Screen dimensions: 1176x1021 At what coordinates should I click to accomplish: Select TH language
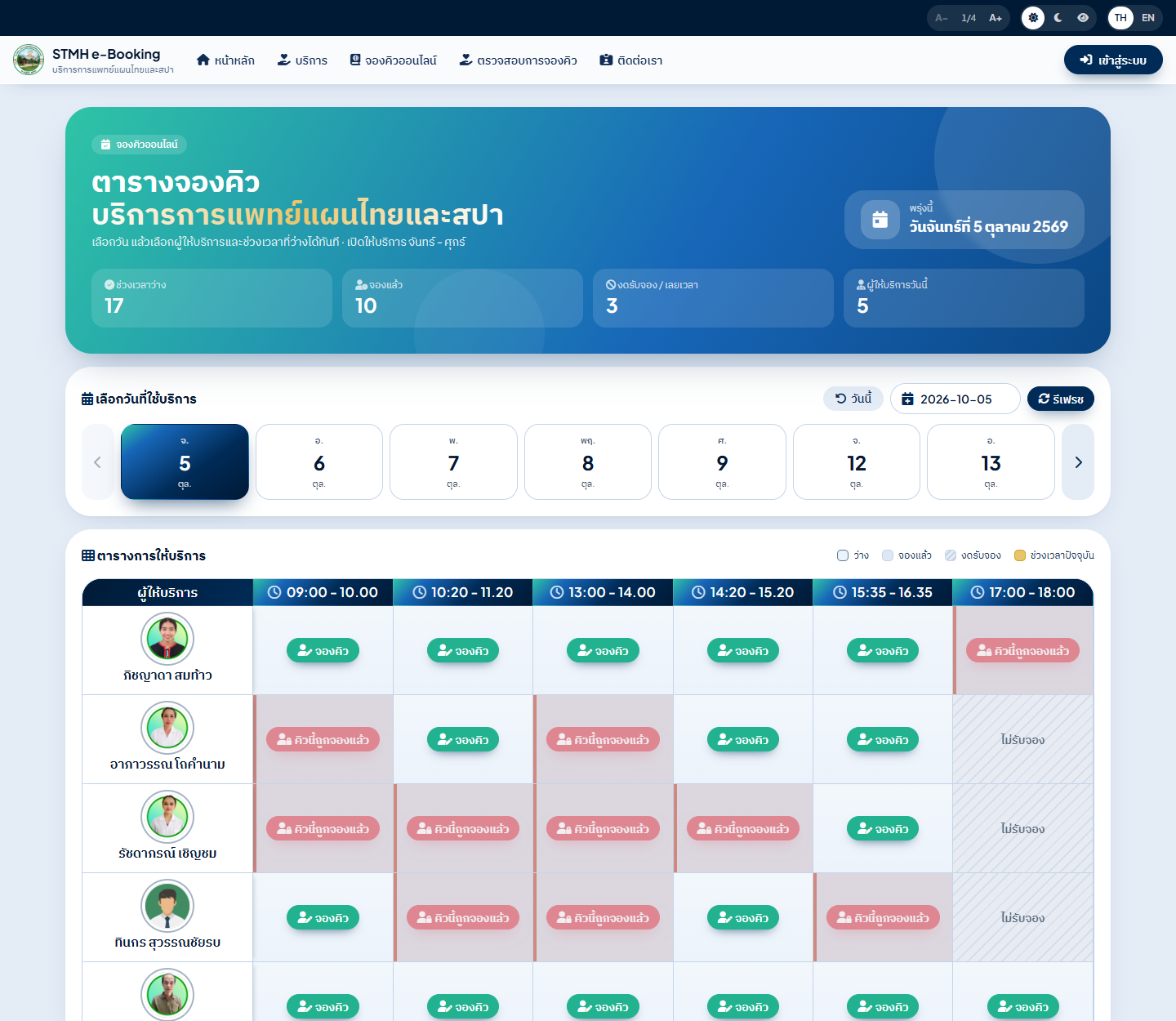click(1120, 18)
